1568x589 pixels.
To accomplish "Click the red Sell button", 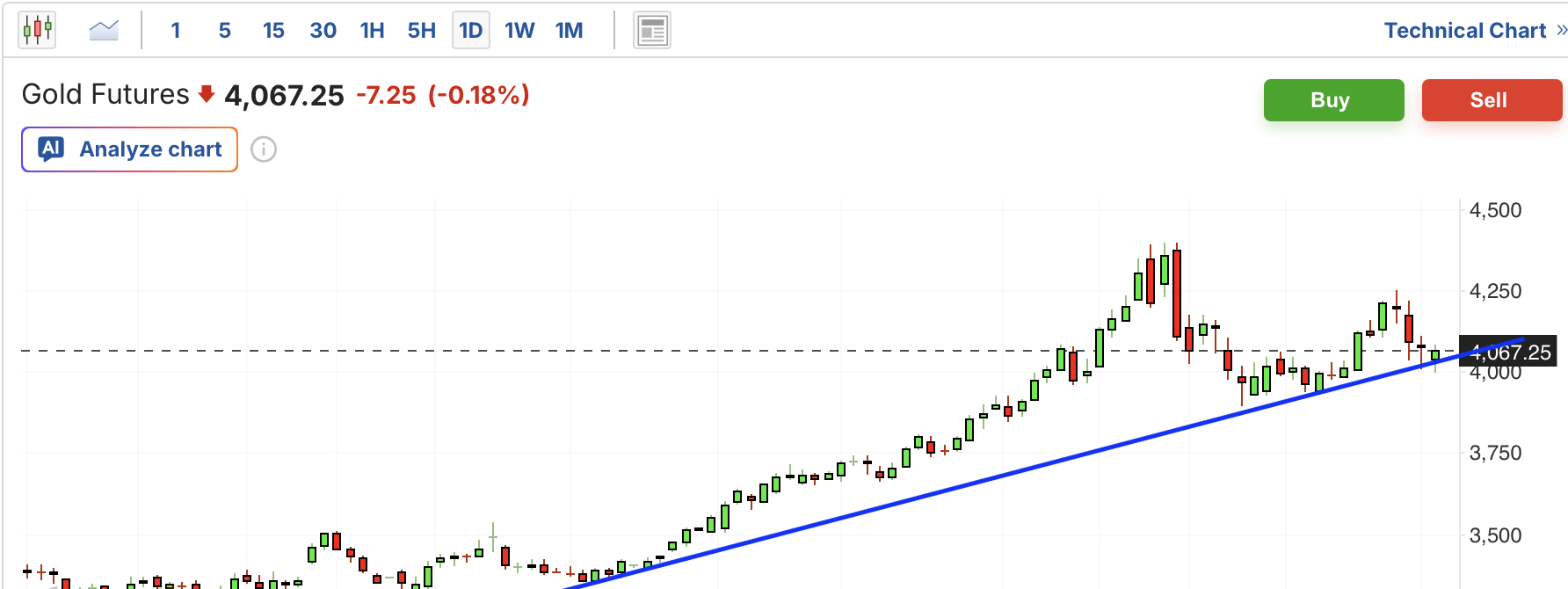I will tap(1492, 100).
